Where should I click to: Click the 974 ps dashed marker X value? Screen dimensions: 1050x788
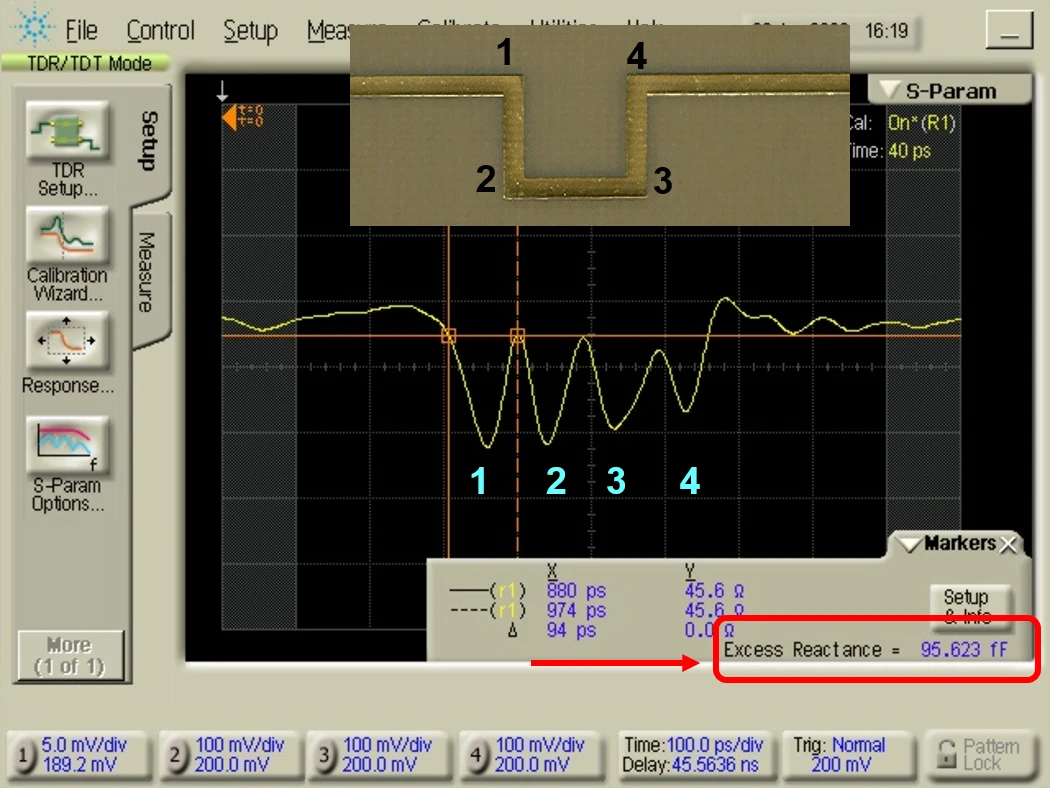(x=576, y=611)
